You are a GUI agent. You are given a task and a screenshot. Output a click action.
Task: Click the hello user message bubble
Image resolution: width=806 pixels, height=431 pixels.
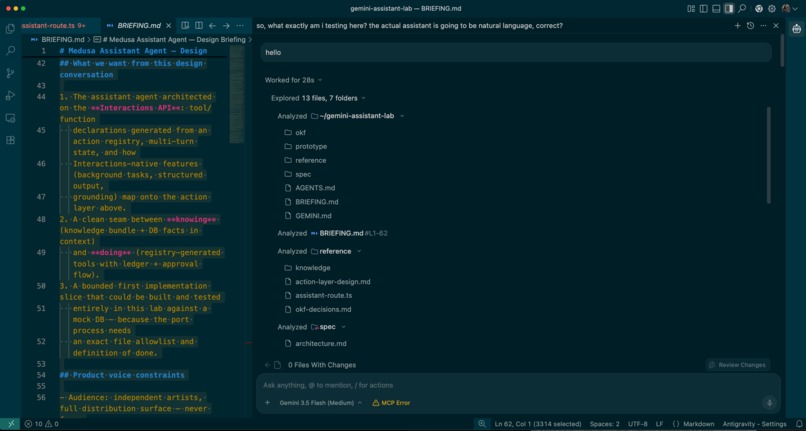pos(516,52)
